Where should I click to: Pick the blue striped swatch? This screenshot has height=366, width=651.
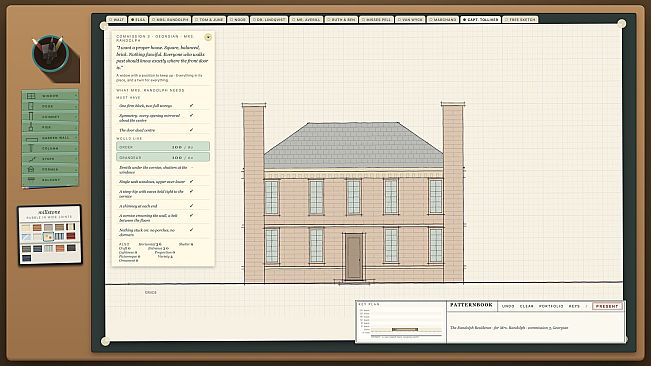(x=59, y=236)
